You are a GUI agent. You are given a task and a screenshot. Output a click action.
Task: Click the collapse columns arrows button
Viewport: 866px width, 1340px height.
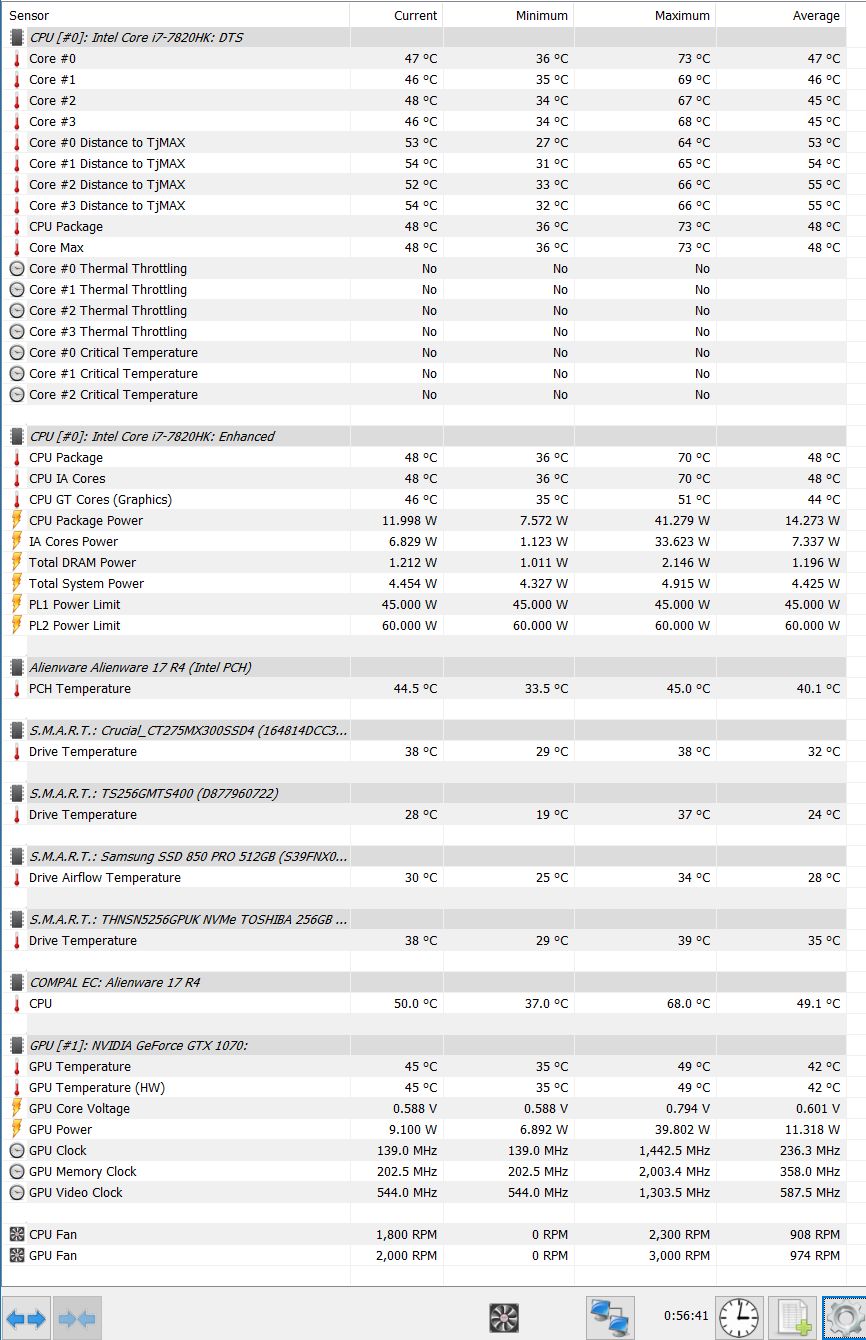tap(78, 1318)
